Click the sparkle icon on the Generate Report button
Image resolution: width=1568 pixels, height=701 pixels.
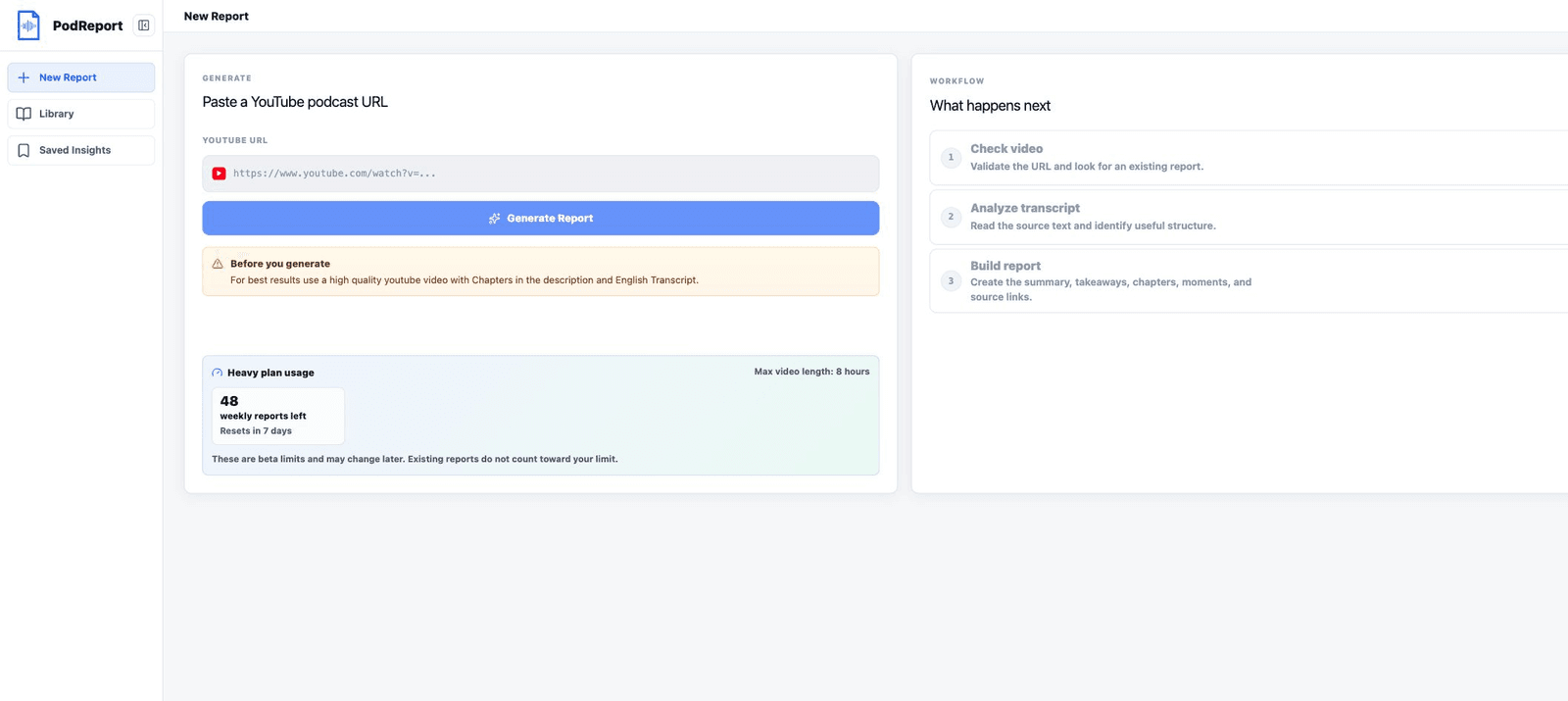[495, 219]
